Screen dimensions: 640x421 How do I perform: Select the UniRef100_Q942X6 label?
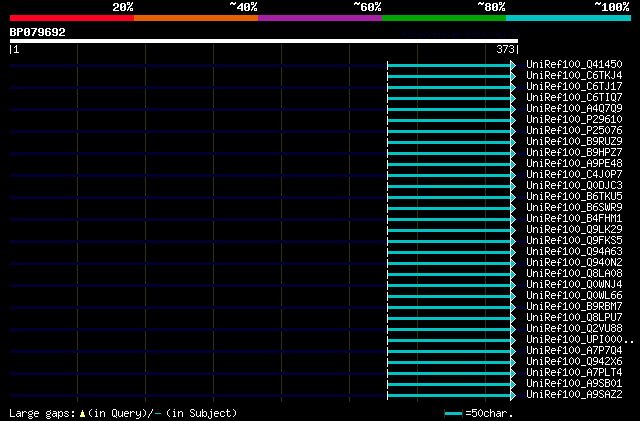coord(574,362)
